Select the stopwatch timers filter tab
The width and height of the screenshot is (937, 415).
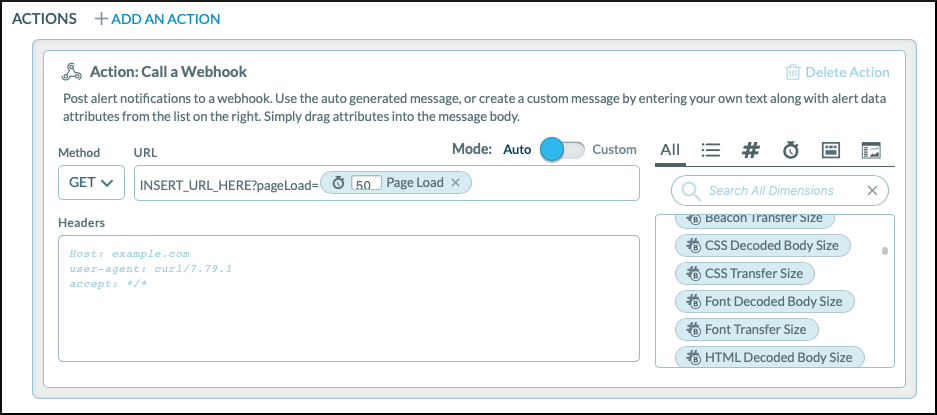pos(790,150)
